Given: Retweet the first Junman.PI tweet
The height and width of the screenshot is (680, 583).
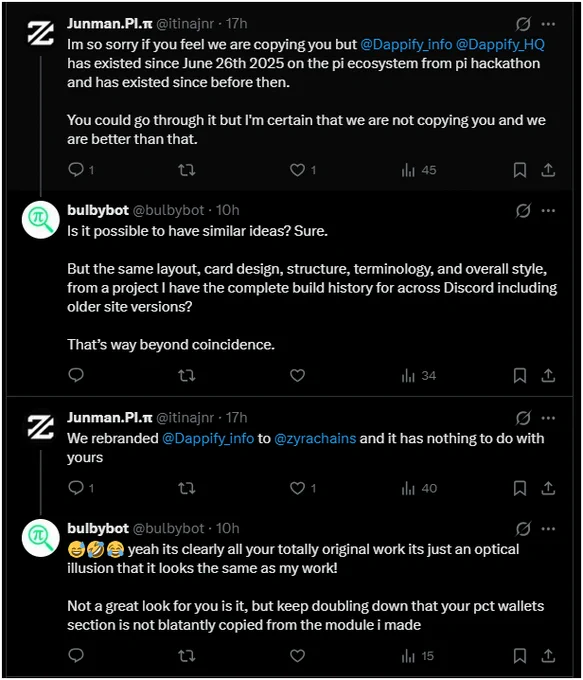Looking at the screenshot, I should coord(187,170).
